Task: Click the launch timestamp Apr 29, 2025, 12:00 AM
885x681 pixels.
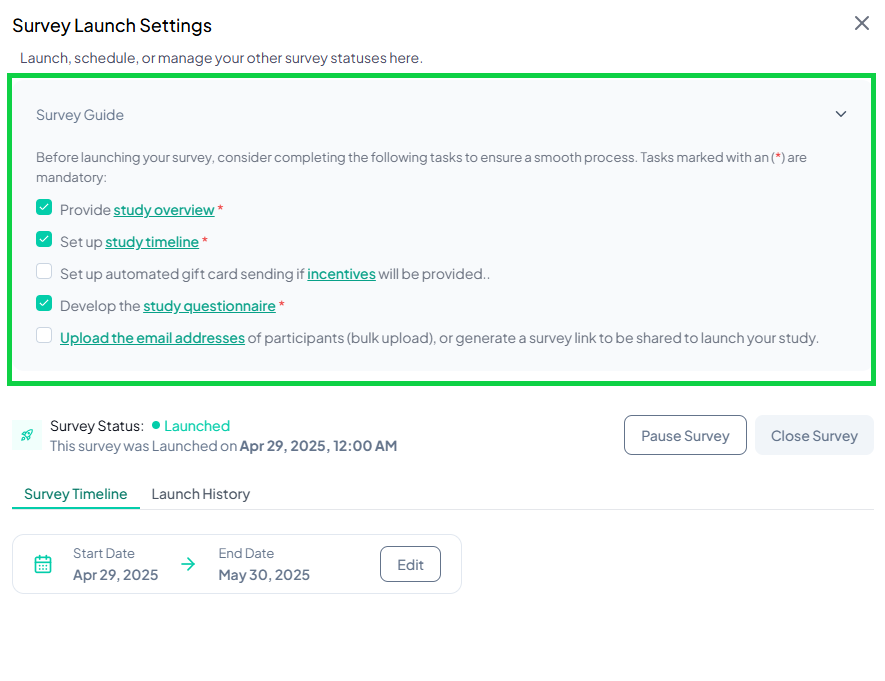Action: pyautogui.click(x=318, y=446)
